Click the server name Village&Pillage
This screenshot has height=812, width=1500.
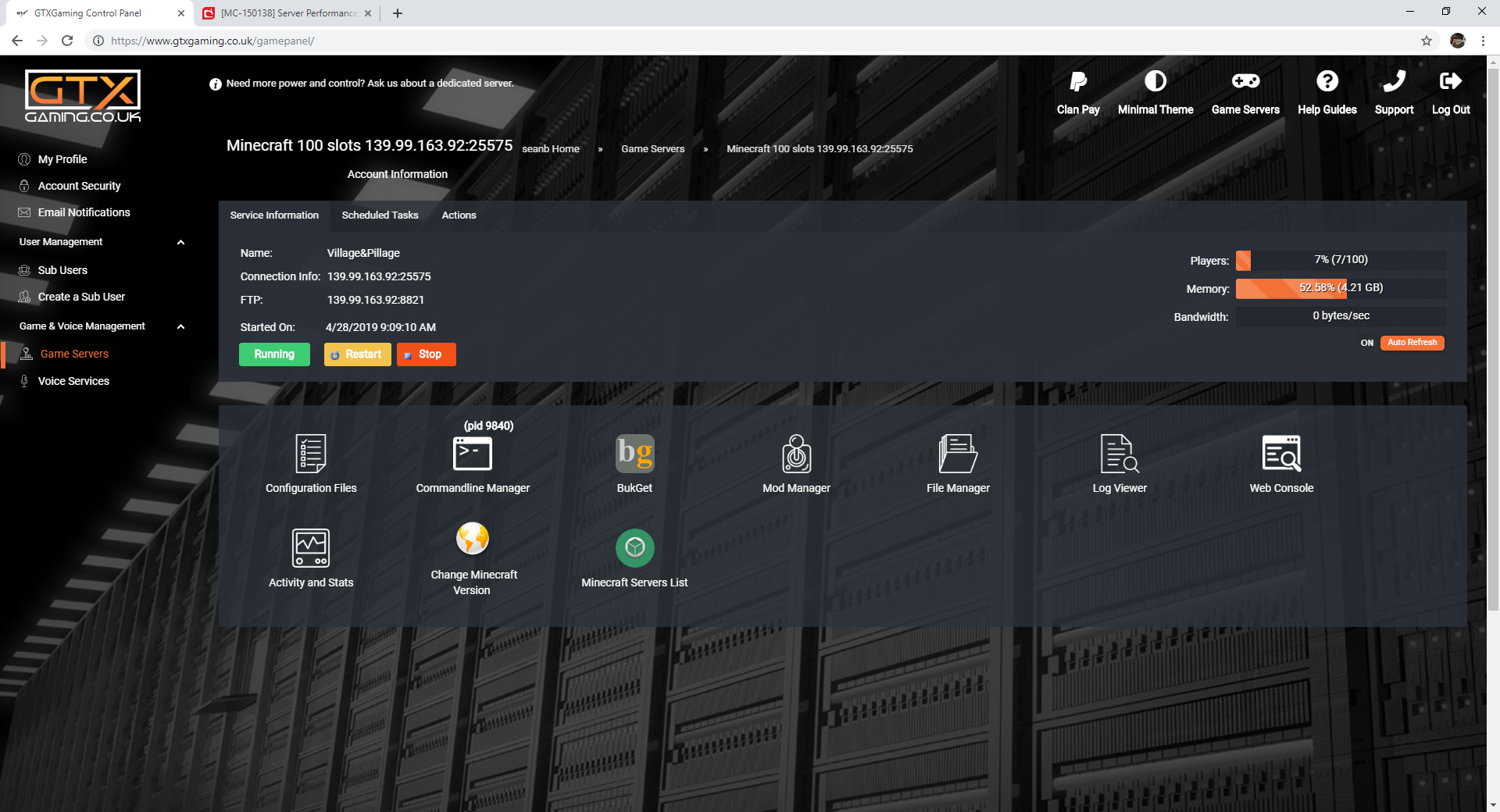363,253
